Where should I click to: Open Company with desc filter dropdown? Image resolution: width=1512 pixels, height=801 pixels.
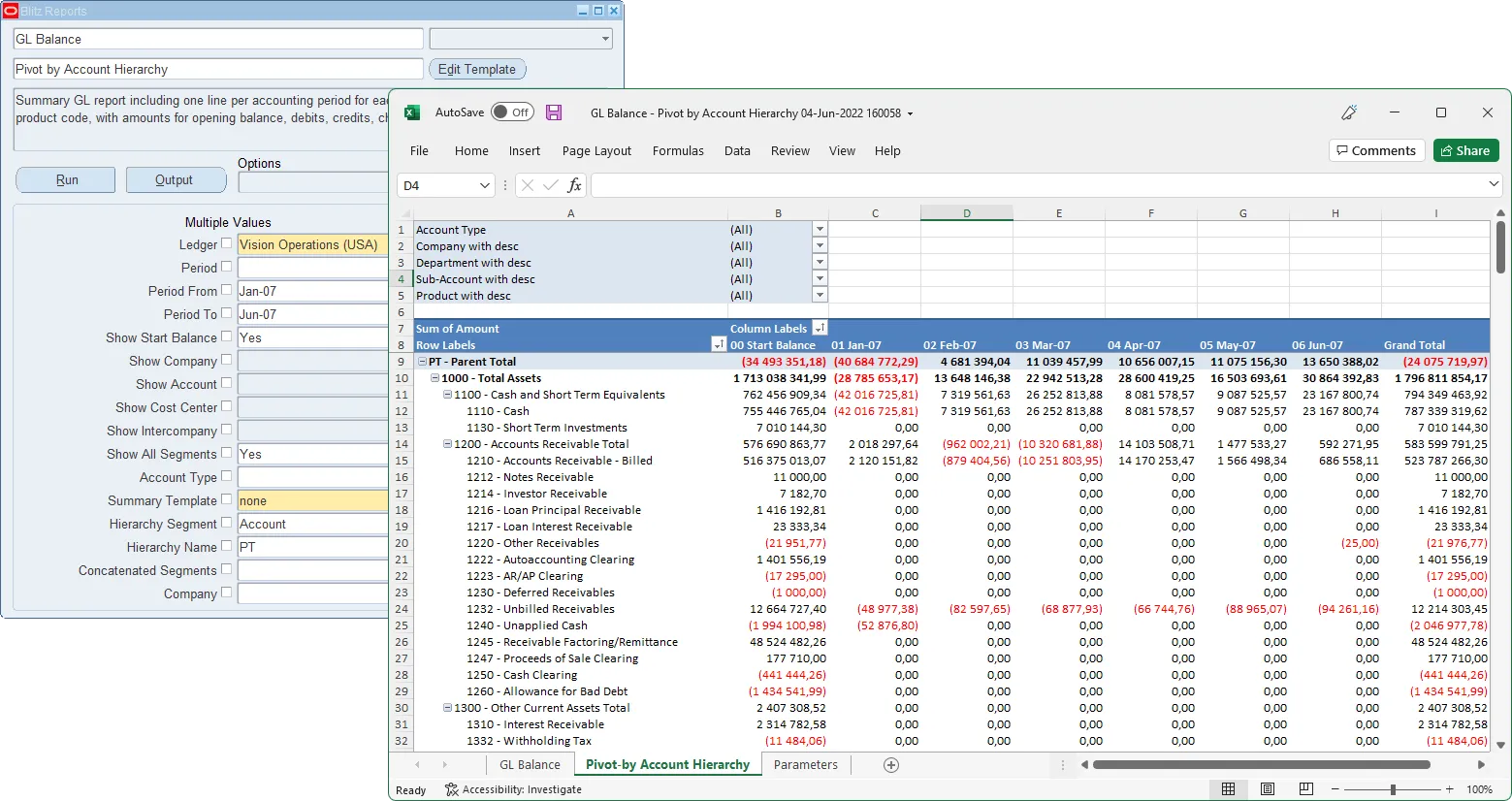point(820,246)
